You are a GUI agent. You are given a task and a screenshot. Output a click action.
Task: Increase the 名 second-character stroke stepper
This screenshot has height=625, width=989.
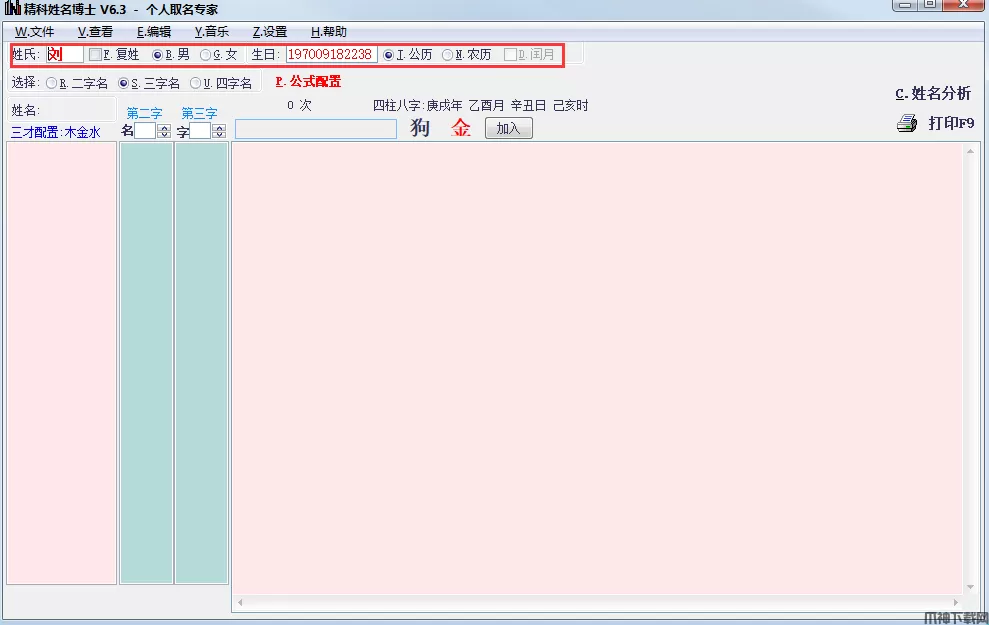[x=164, y=127]
